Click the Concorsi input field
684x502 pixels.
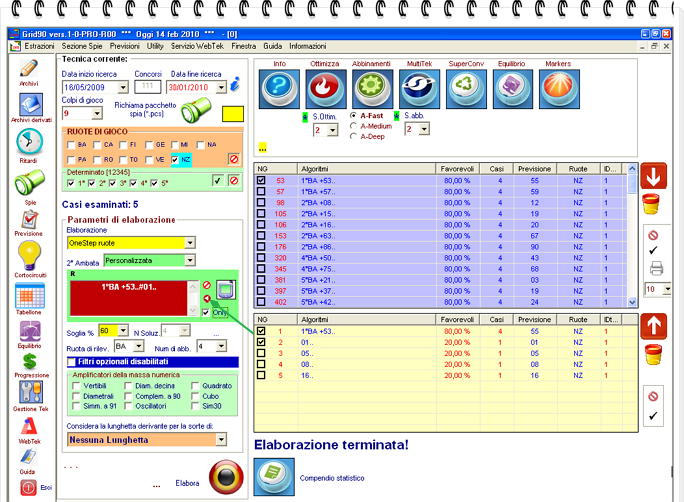[x=148, y=87]
